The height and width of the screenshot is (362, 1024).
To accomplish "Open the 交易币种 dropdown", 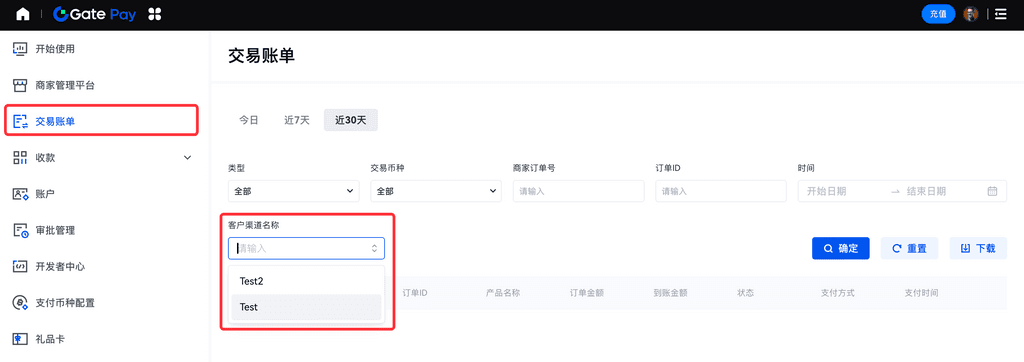I will coord(436,191).
